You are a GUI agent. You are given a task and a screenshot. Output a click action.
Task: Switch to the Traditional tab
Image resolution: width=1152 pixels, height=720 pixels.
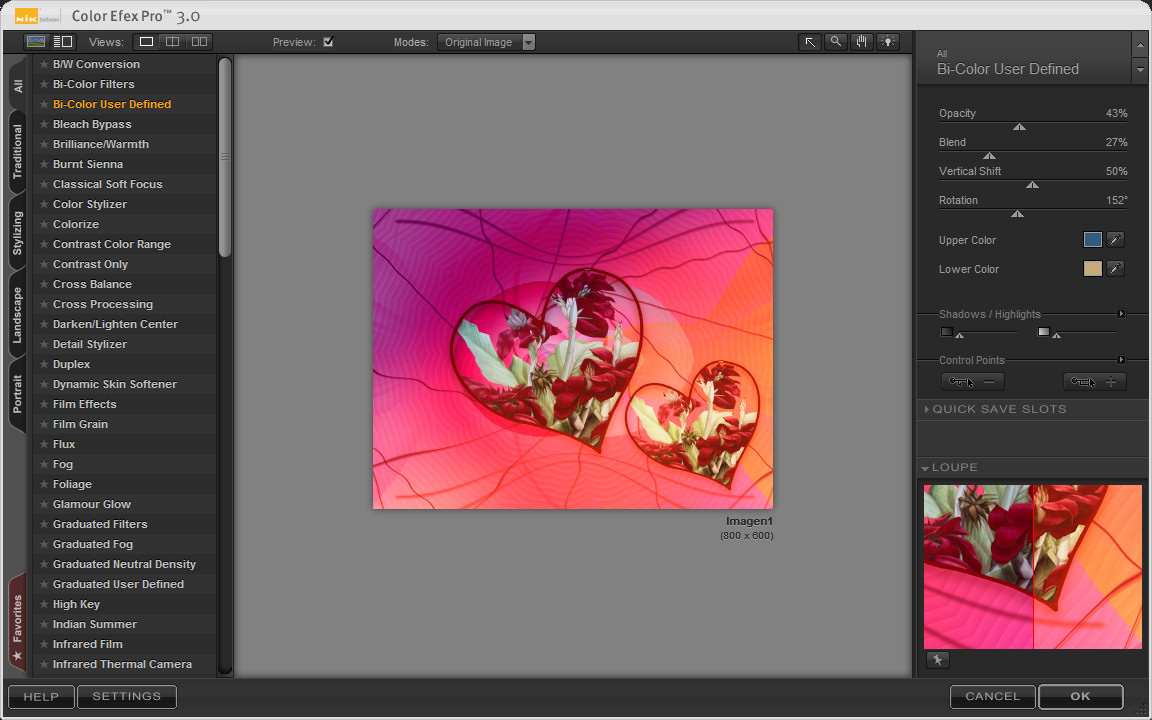point(18,151)
